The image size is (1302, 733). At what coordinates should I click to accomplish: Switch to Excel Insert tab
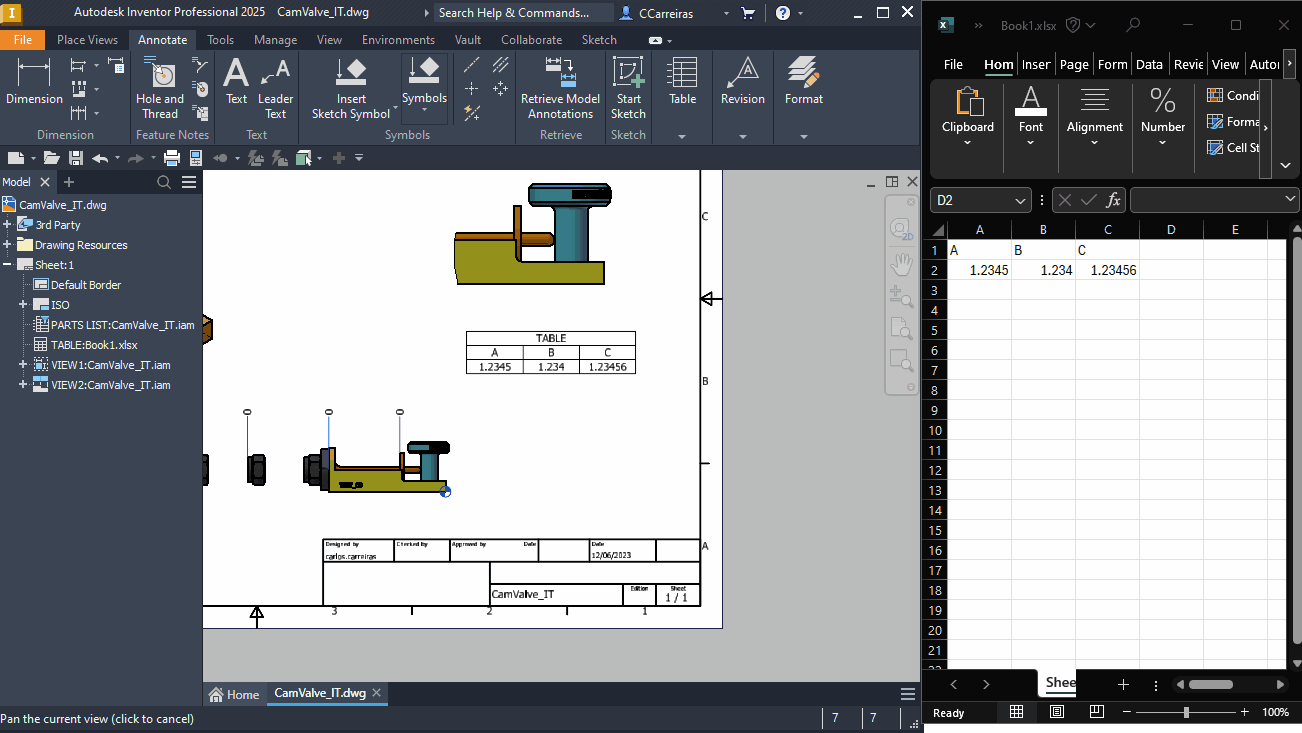tap(1036, 64)
